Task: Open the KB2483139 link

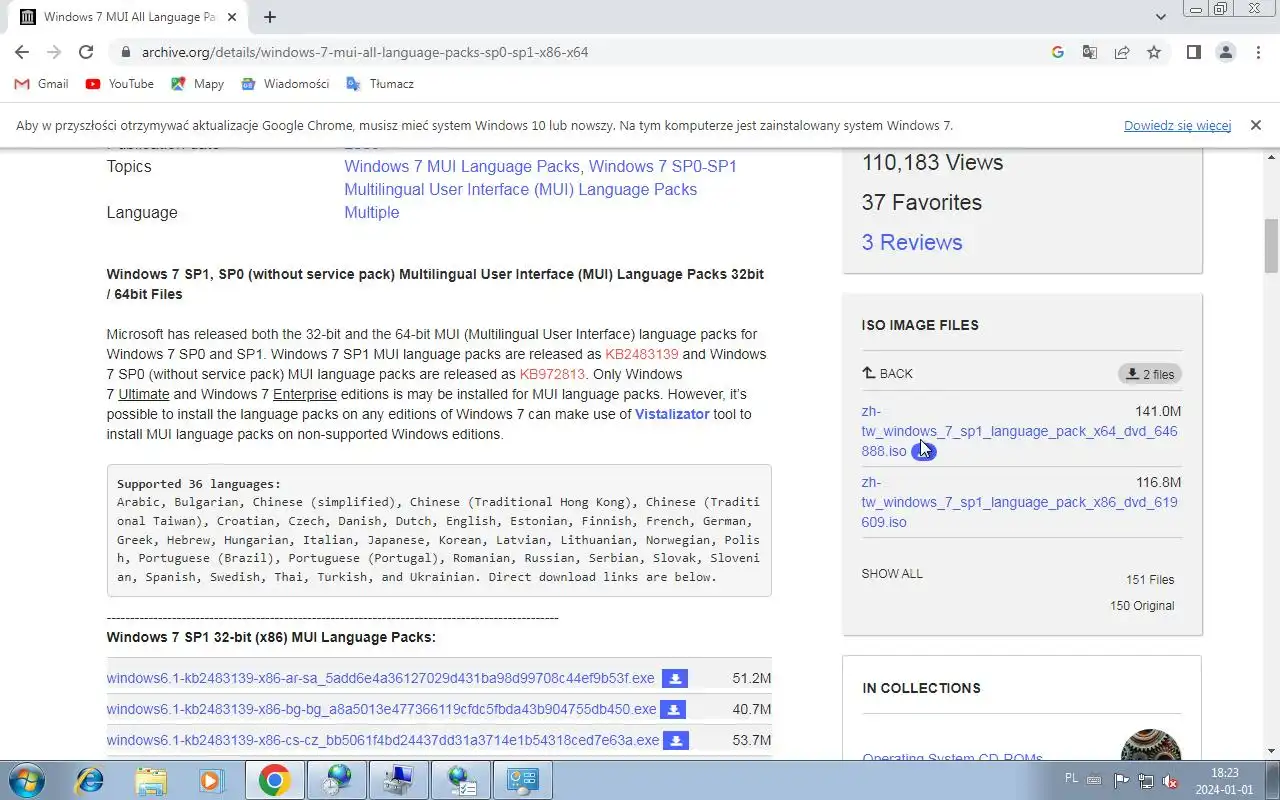Action: [x=642, y=354]
